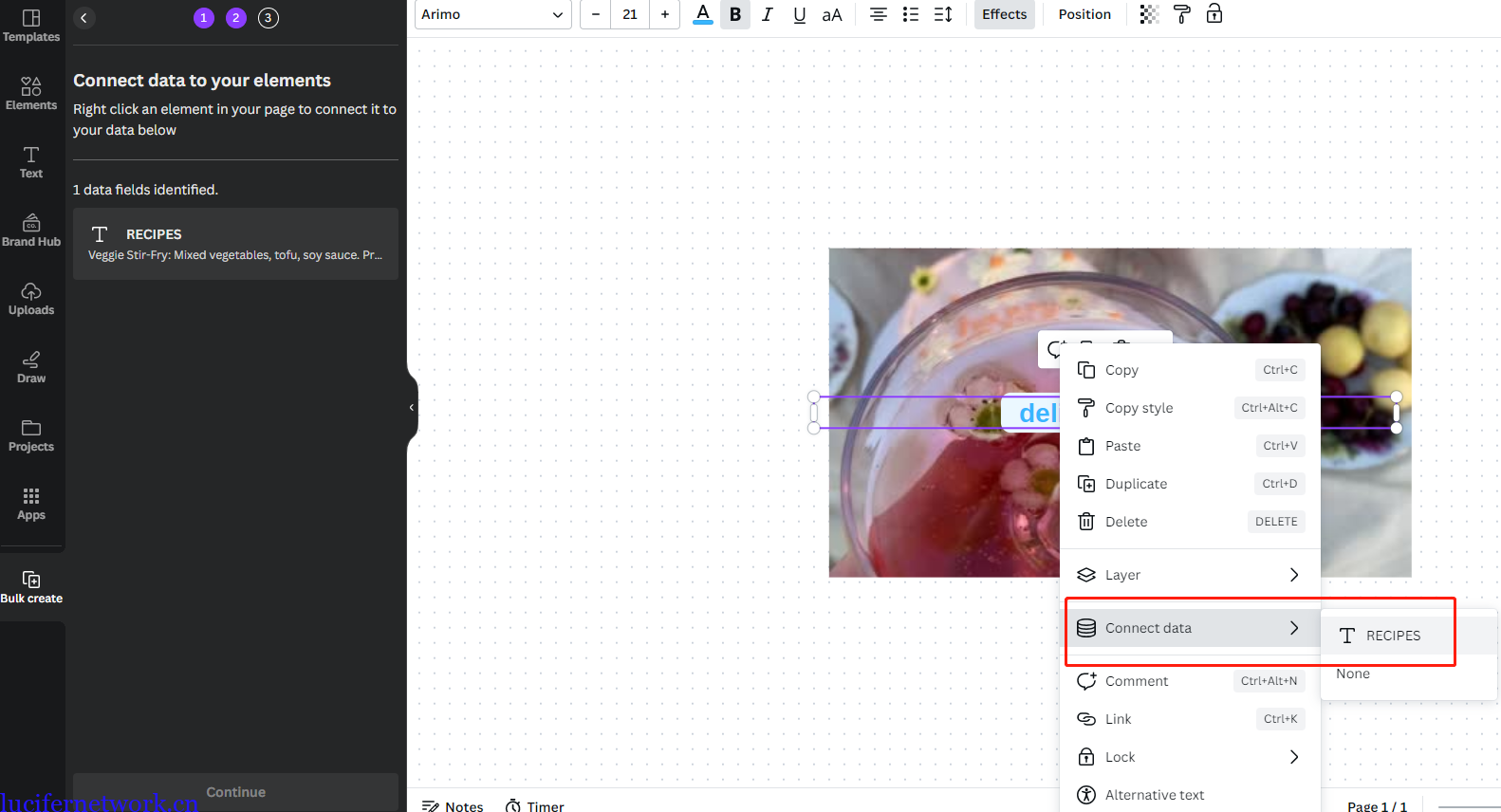Expand the Layer submenu

click(x=1190, y=575)
